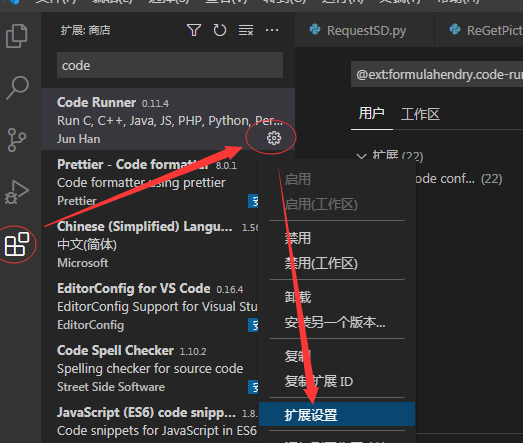The image size is (523, 443).
Task: Open the Extensions view icon
Action: (17, 244)
